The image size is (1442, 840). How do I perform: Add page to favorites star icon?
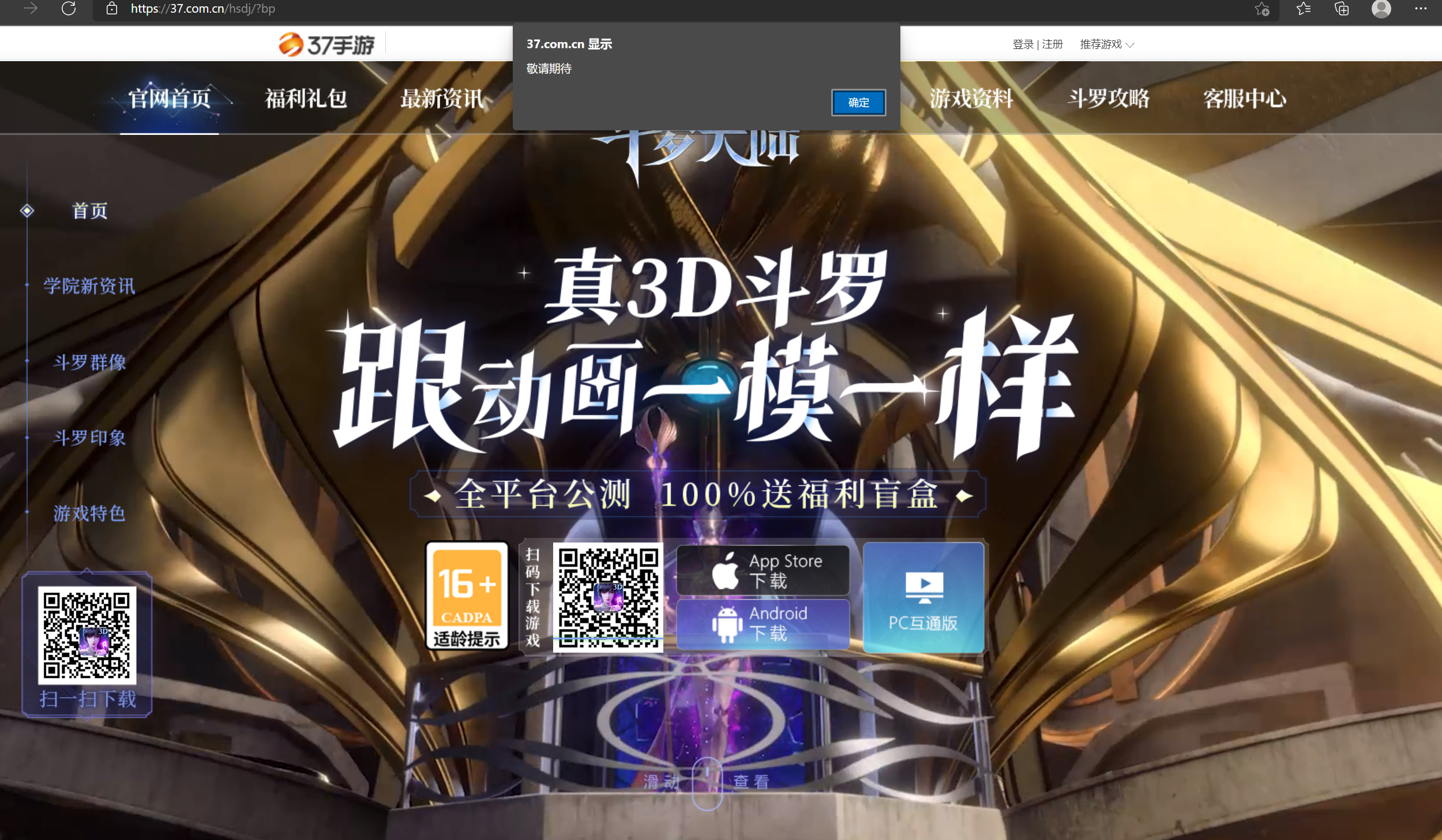pos(1262,9)
